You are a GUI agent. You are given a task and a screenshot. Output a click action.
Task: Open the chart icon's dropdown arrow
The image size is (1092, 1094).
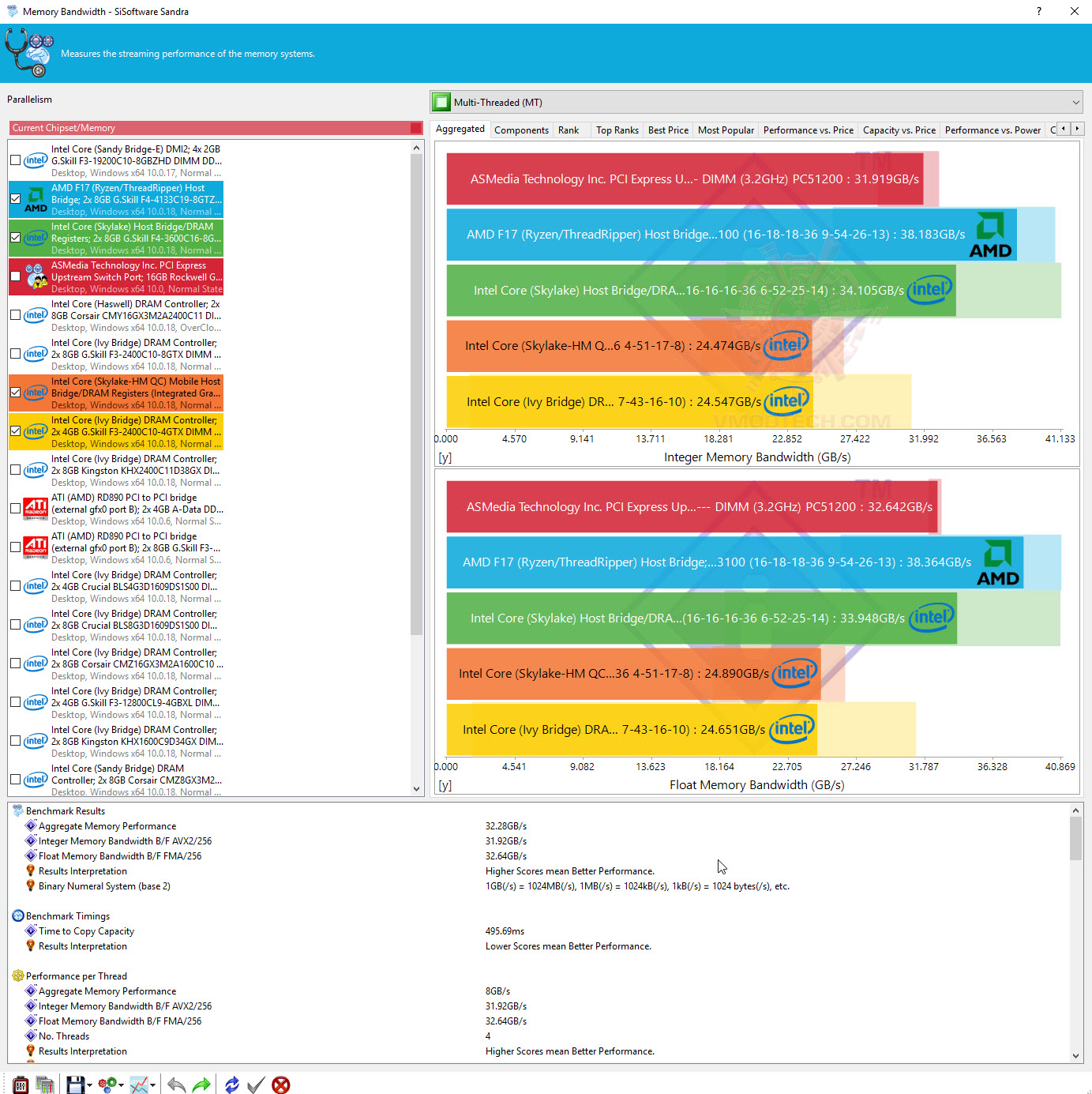click(x=152, y=1085)
